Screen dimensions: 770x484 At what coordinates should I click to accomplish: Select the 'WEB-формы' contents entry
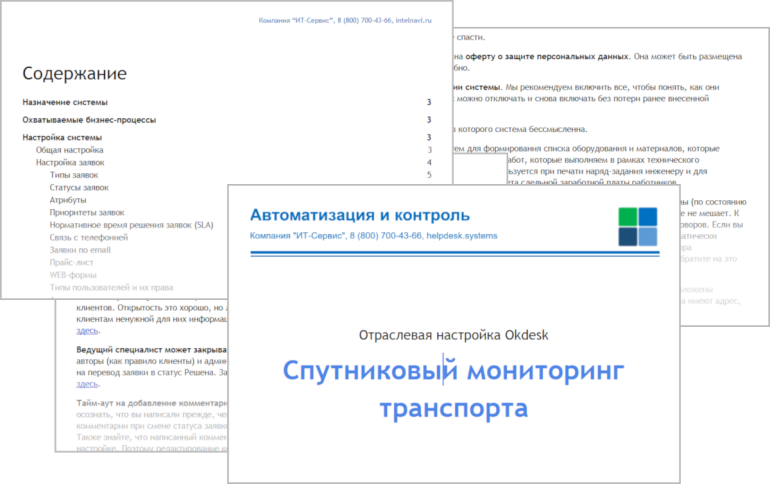tap(73, 275)
